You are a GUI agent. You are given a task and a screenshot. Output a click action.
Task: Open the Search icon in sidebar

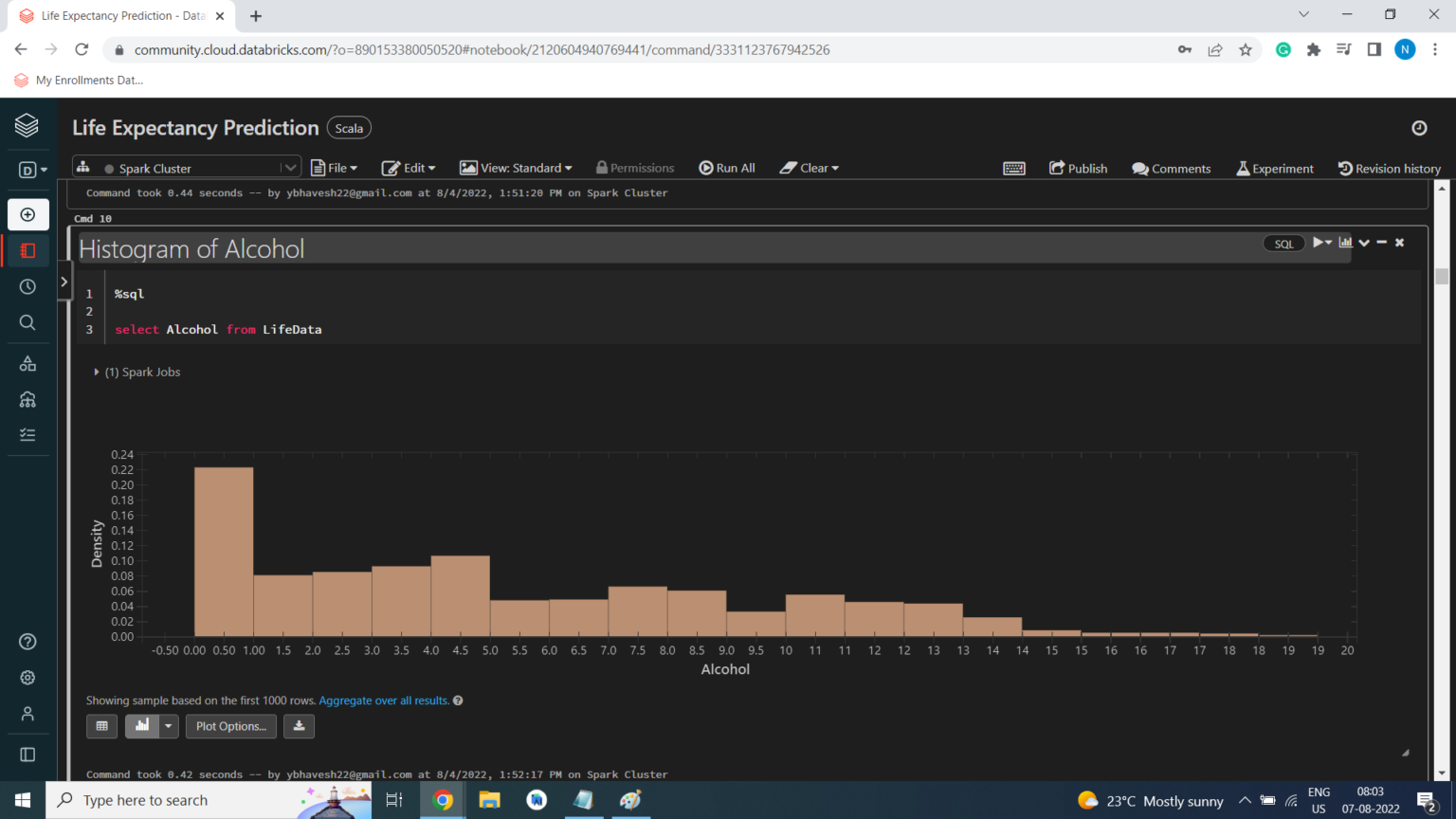tap(27, 322)
